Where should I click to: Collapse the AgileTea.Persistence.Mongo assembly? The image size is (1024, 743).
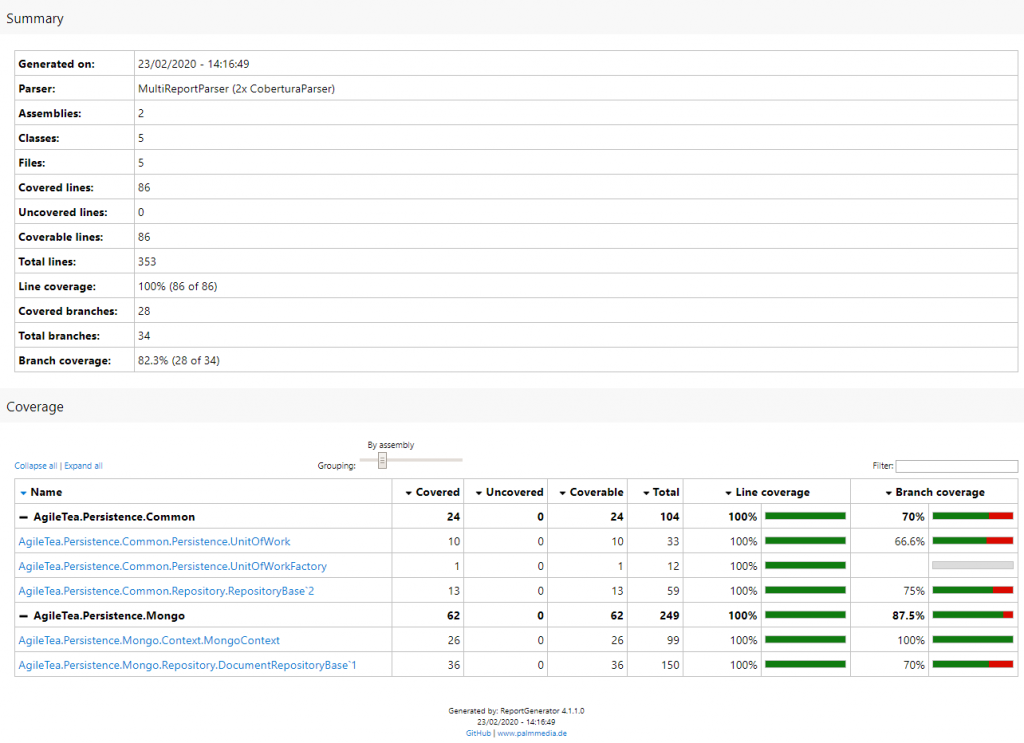pyautogui.click(x=24, y=616)
